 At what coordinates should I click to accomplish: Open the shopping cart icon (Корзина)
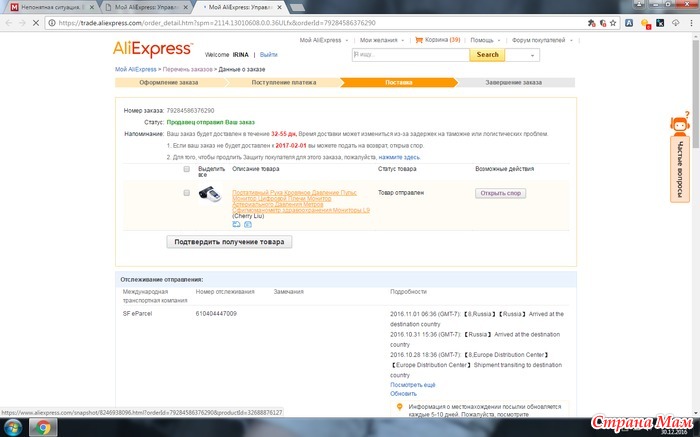pyautogui.click(x=419, y=40)
